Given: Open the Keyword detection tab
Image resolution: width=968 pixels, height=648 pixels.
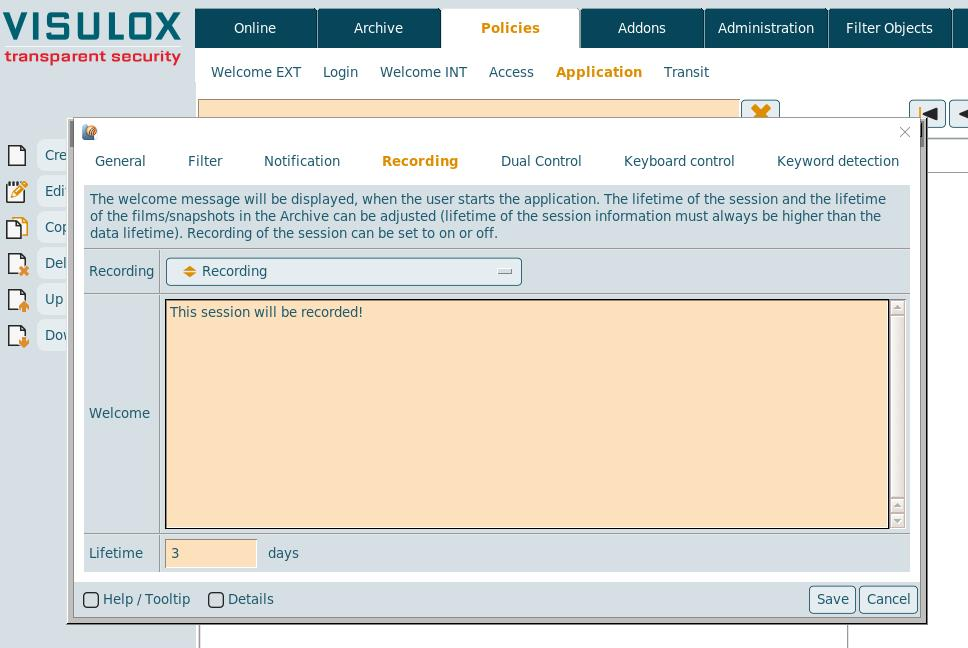Looking at the screenshot, I should pyautogui.click(x=837, y=161).
